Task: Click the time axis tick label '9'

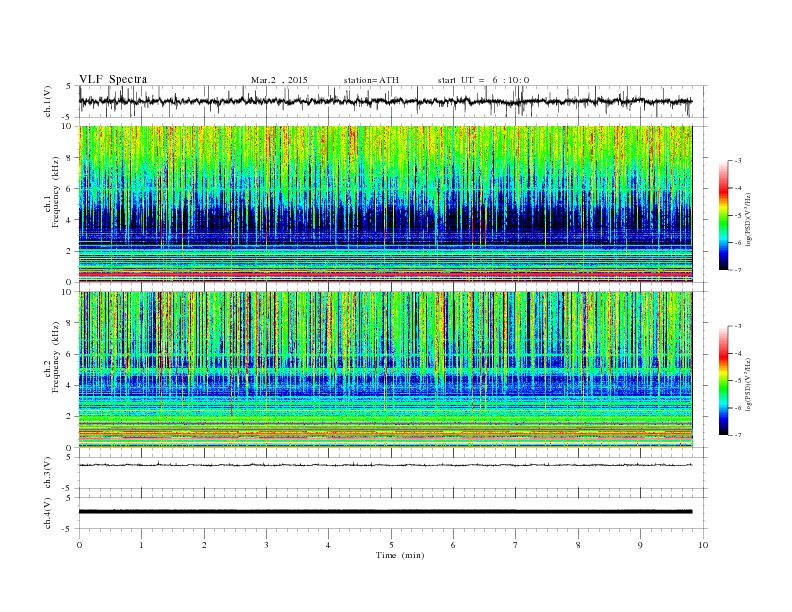Action: 640,545
